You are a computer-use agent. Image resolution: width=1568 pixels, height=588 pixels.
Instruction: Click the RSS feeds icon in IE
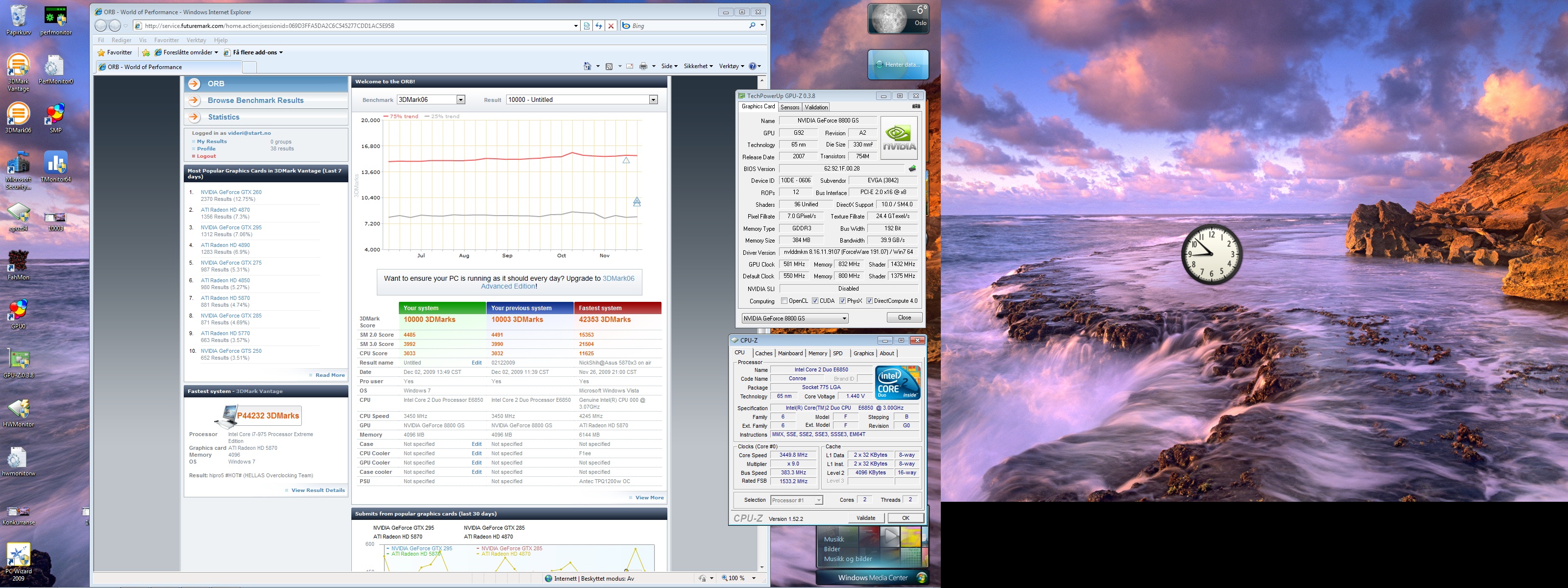tap(609, 66)
